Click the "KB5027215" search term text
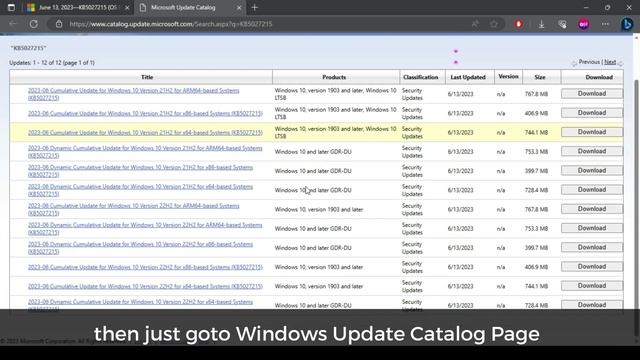The height and width of the screenshot is (360, 640). 29,48
